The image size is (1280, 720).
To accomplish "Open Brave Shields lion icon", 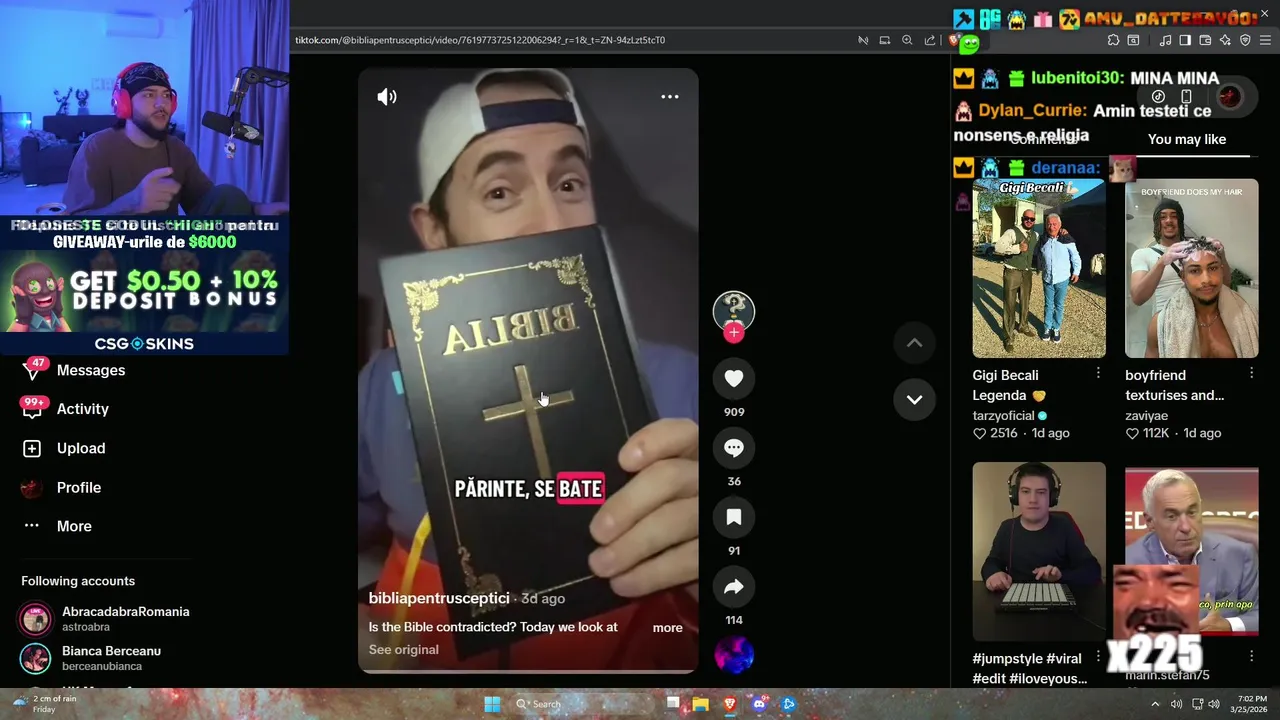I will (x=954, y=40).
